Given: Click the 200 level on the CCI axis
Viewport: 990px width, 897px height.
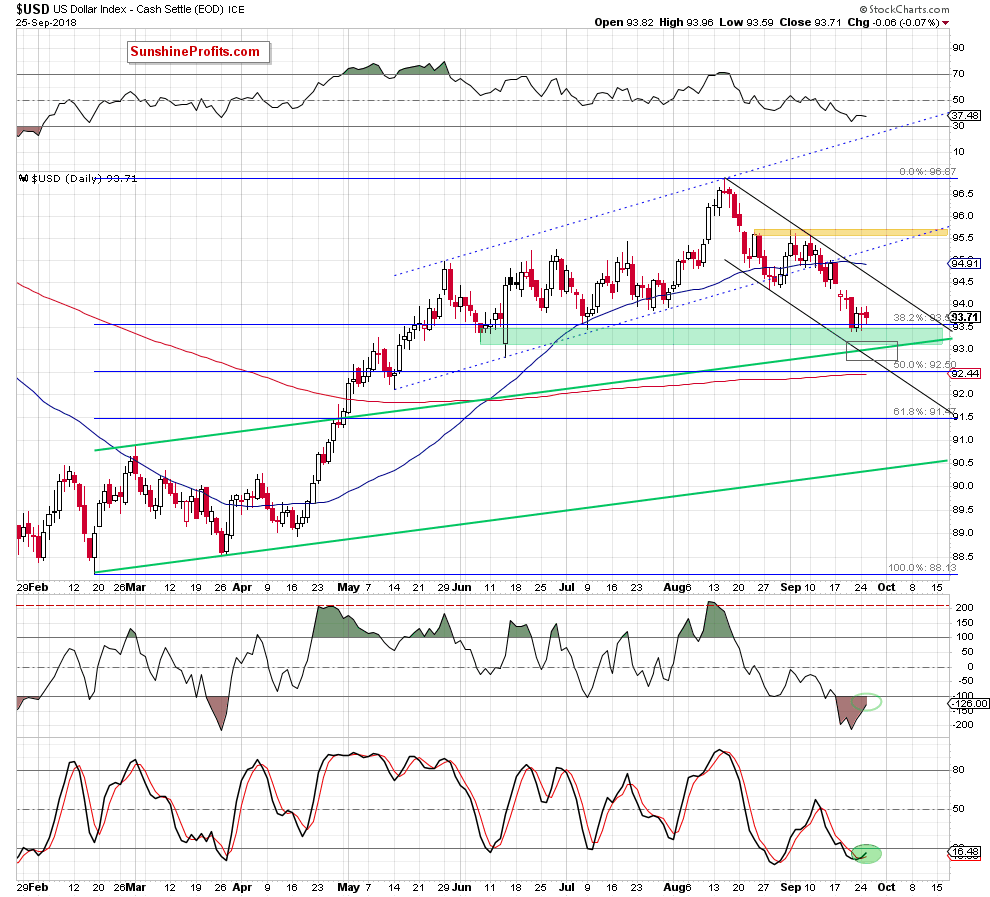Looking at the screenshot, I should coord(964,607).
